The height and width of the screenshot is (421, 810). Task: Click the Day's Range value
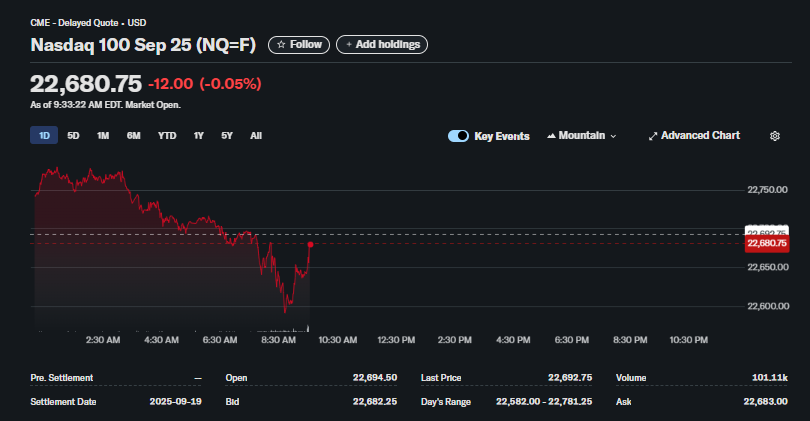(544, 401)
